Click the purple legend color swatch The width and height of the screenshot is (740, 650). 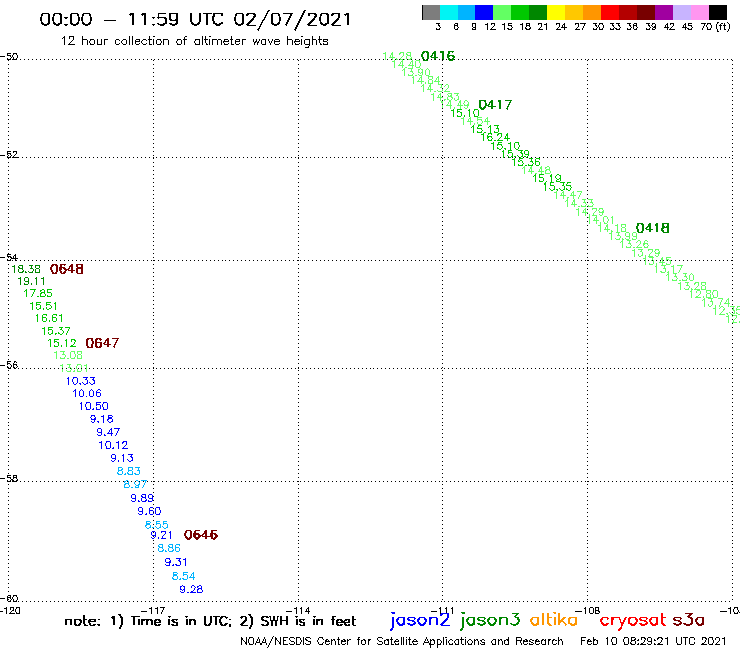coord(664,12)
